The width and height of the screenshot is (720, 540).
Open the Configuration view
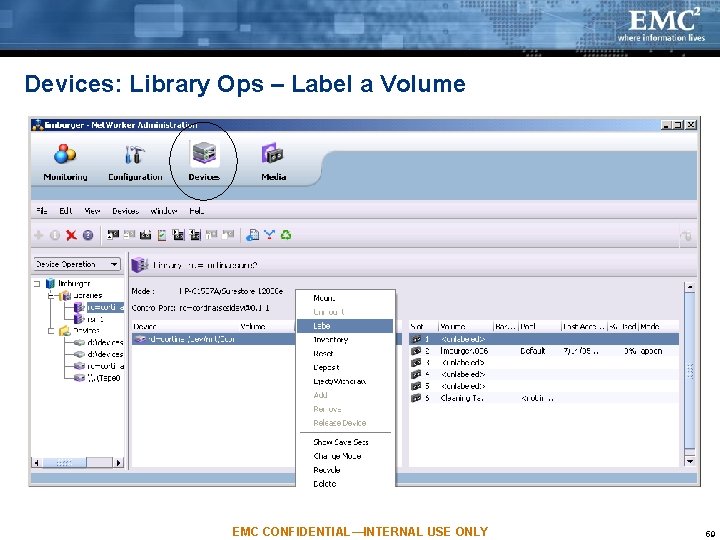point(135,162)
